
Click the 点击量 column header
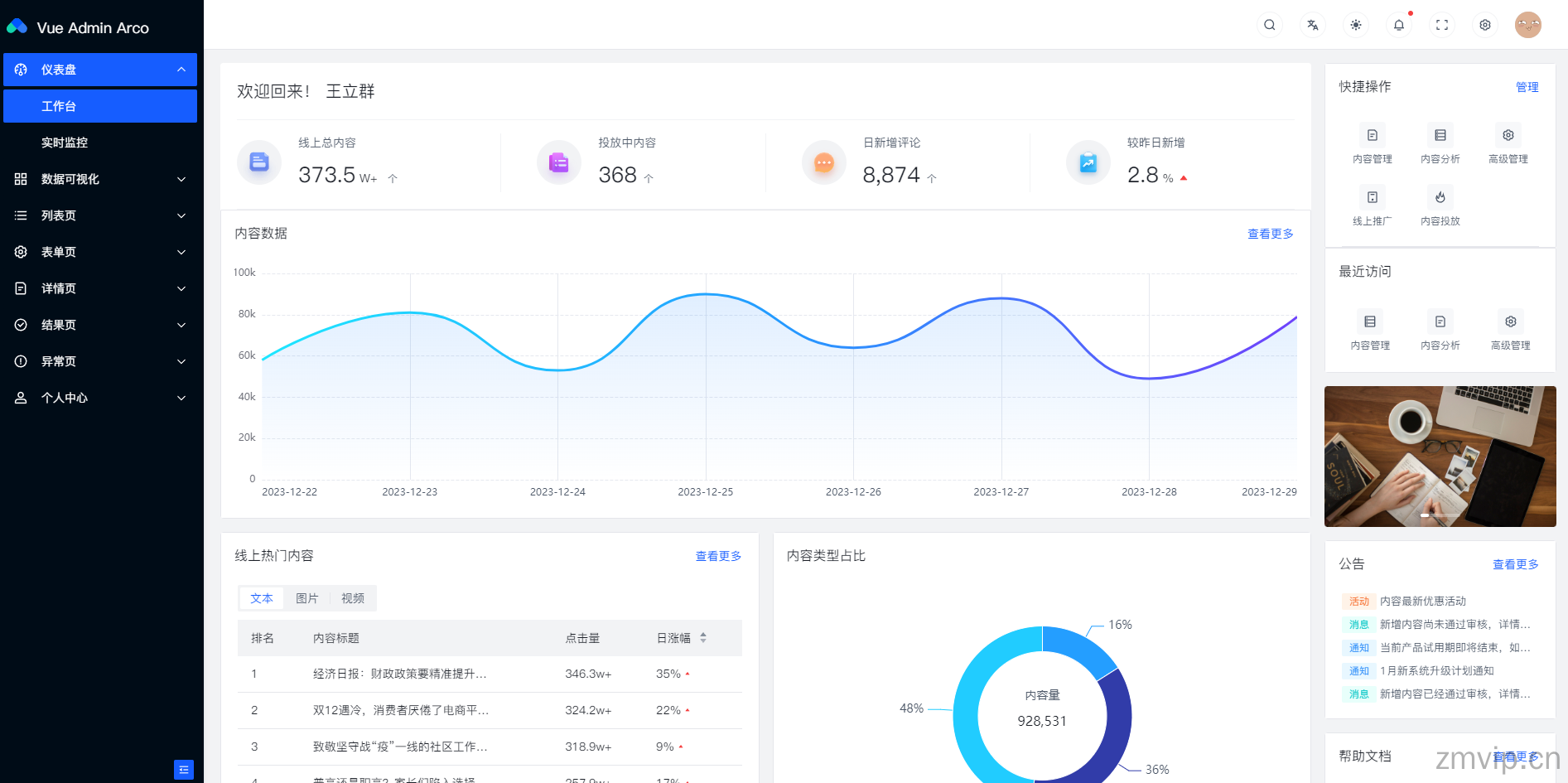pyautogui.click(x=582, y=638)
